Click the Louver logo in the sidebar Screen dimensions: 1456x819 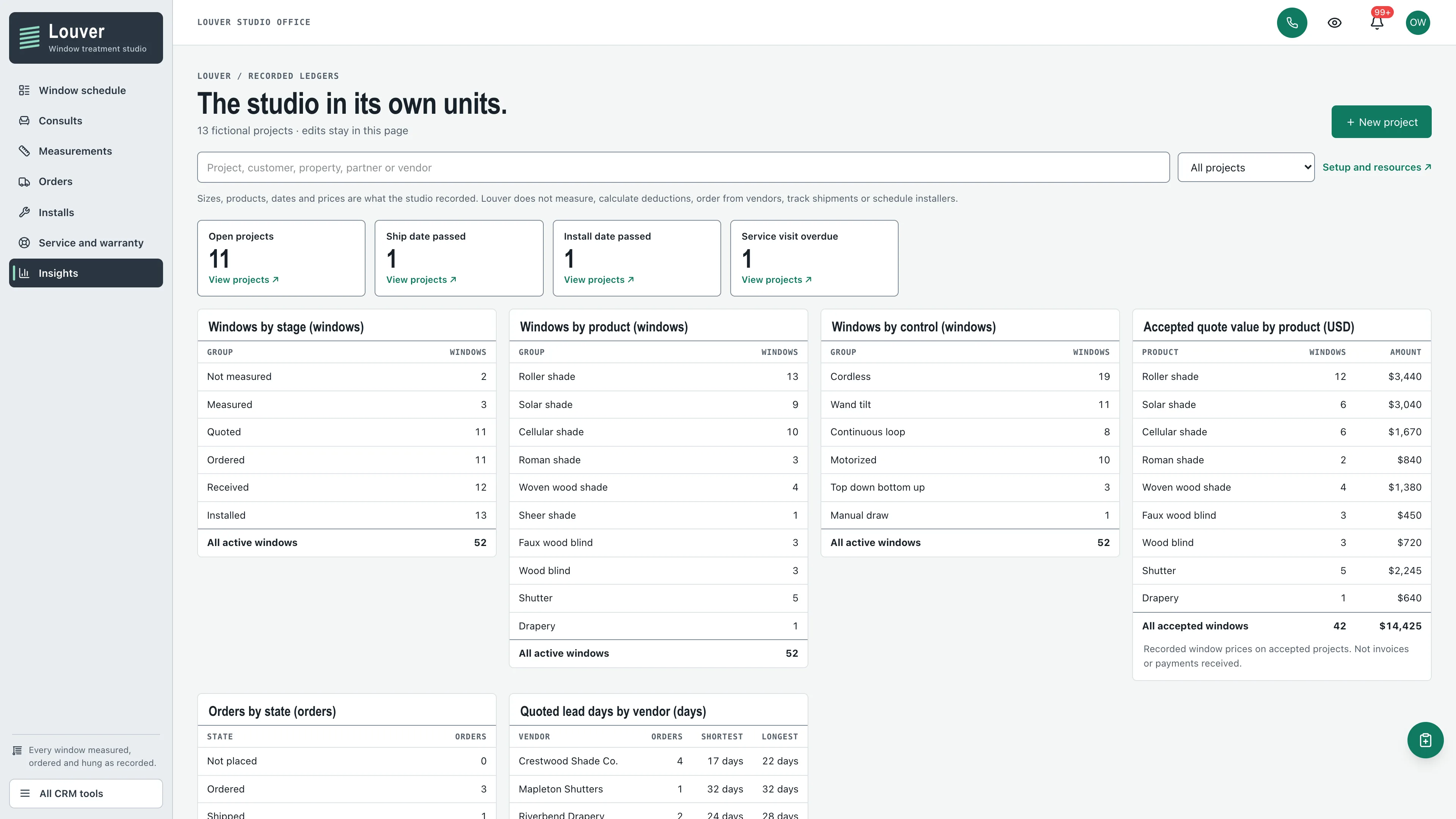(x=86, y=38)
